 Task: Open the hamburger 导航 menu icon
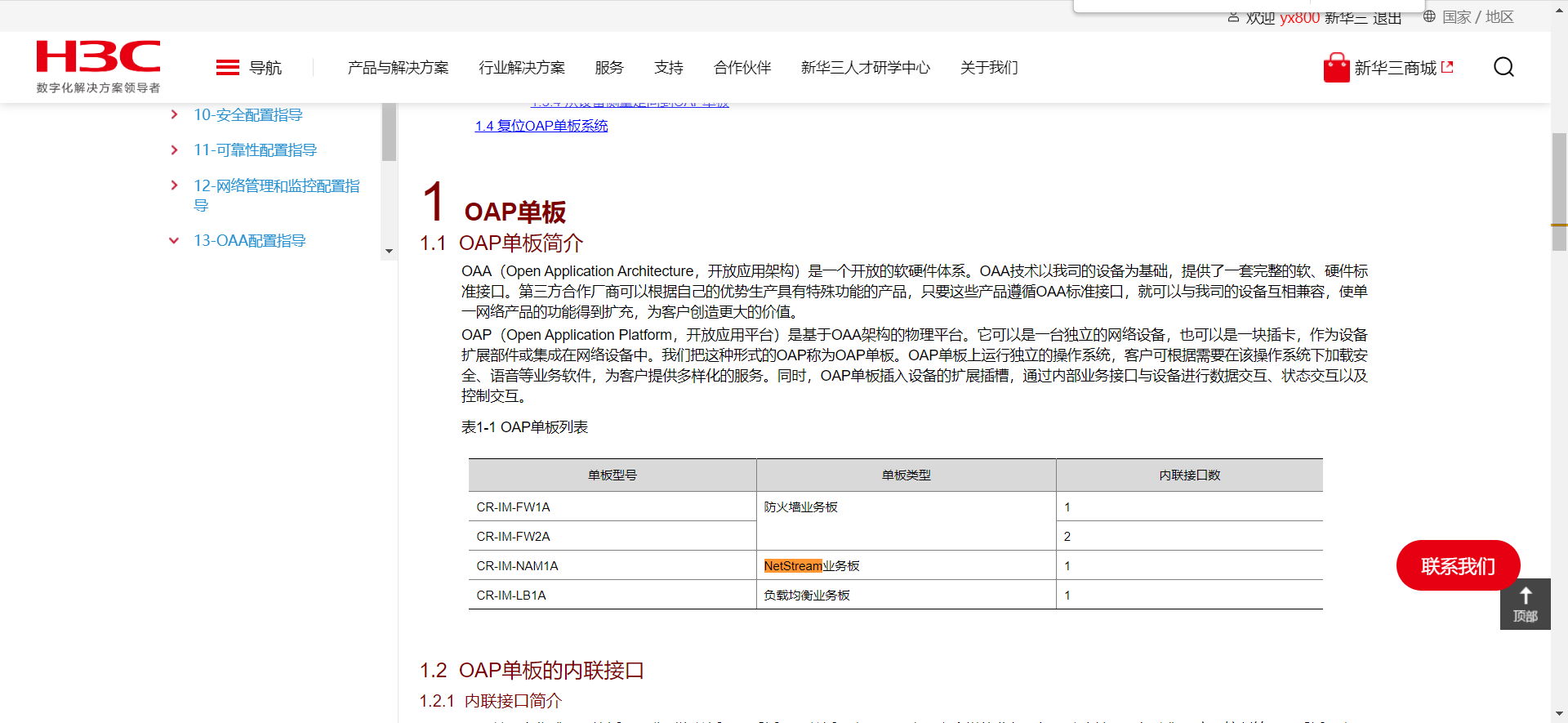(x=227, y=68)
